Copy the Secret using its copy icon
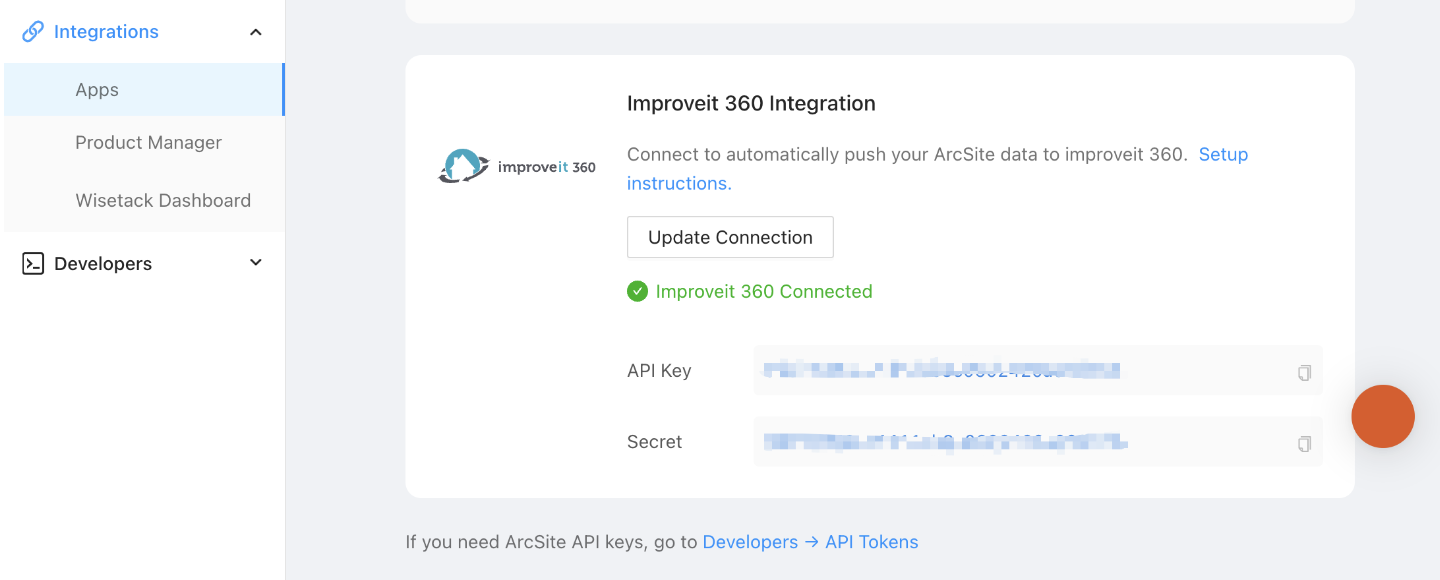The image size is (1440, 580). click(x=1304, y=443)
